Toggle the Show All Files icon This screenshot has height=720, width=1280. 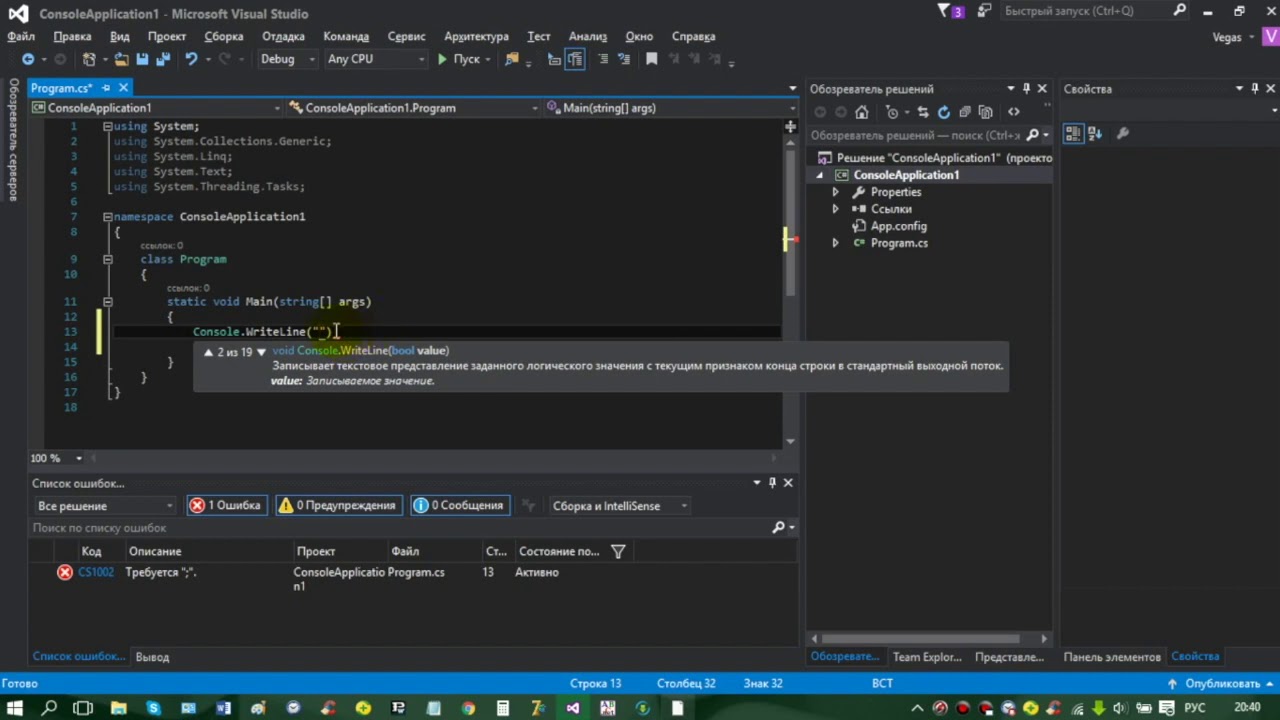coord(986,112)
